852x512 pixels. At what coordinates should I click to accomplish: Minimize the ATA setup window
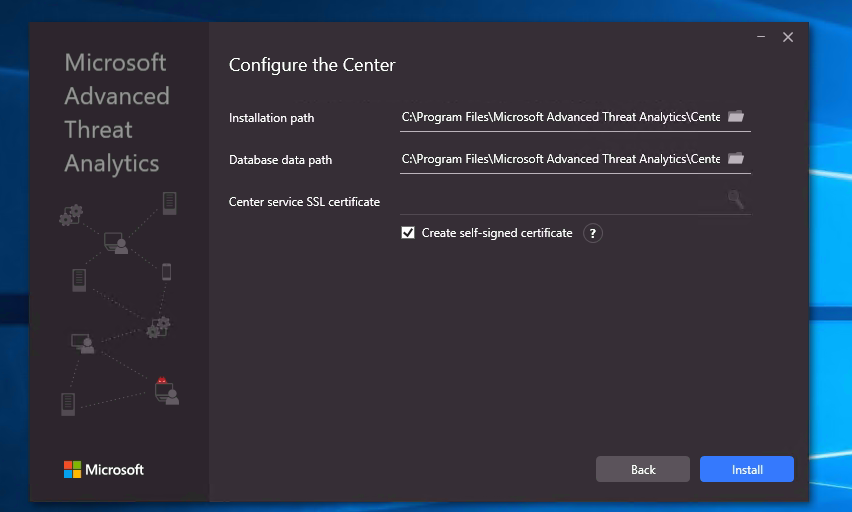coord(761,37)
